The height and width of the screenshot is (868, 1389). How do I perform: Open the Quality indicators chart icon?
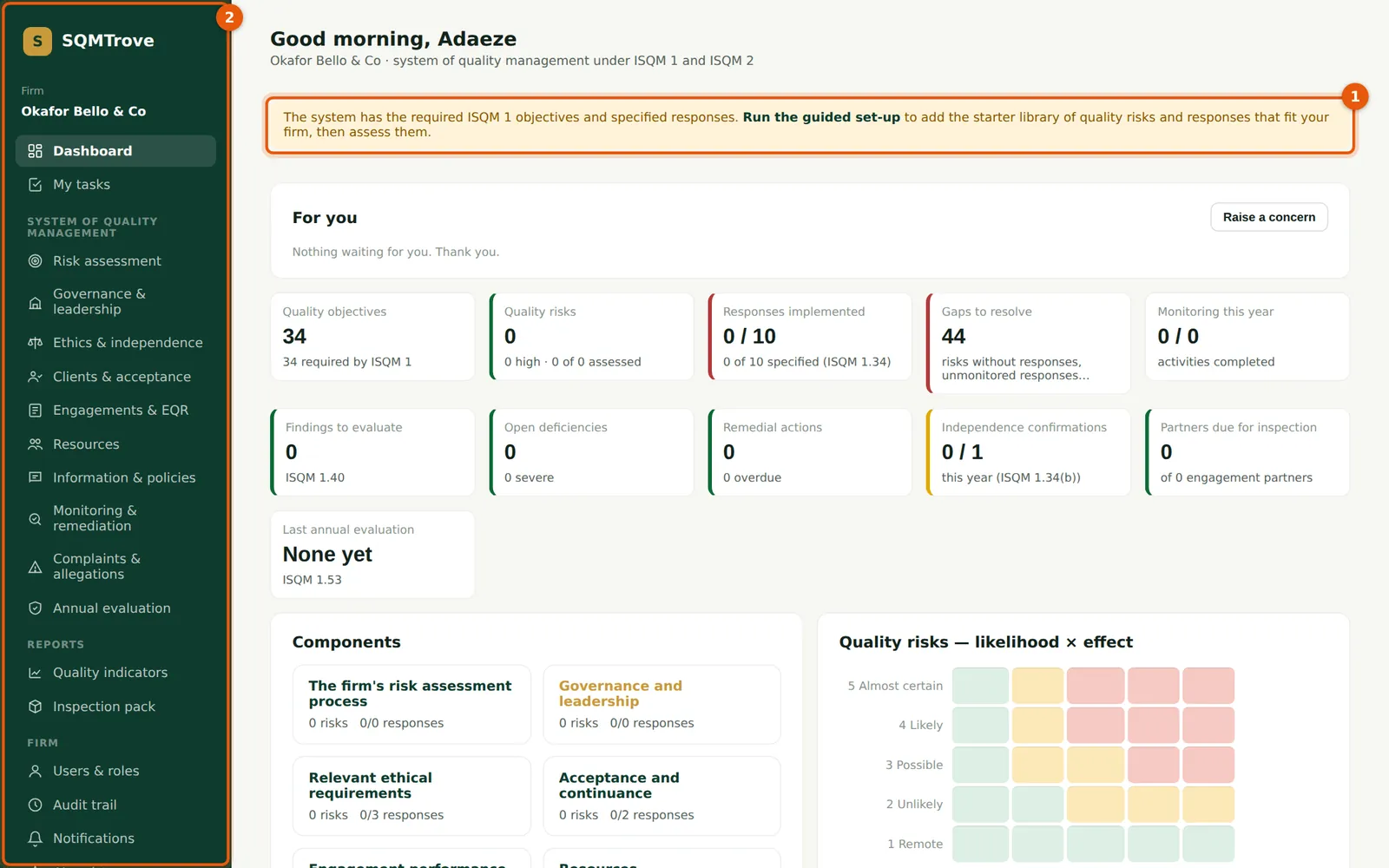[35, 673]
